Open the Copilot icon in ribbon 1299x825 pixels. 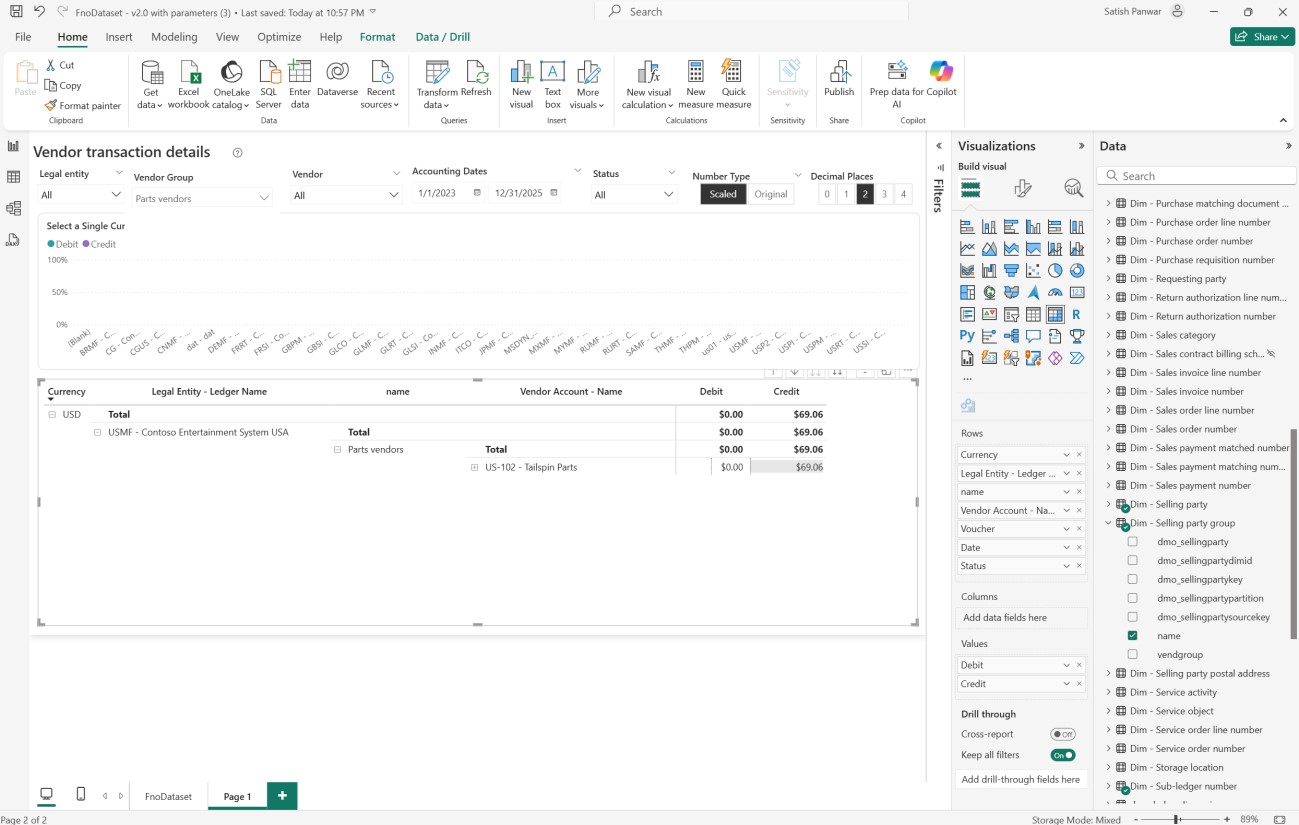pyautogui.click(x=941, y=72)
